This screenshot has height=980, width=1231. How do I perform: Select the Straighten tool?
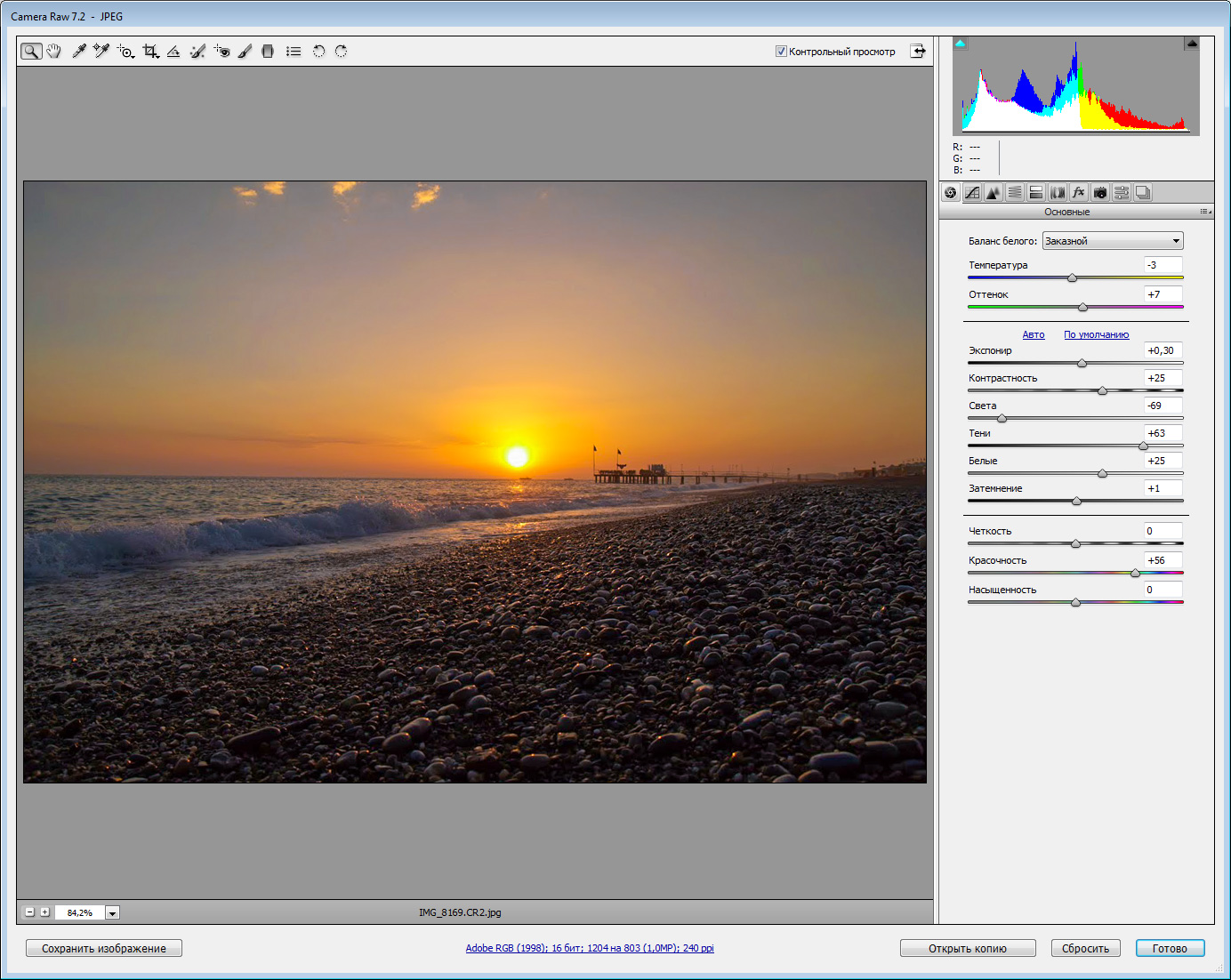173,52
